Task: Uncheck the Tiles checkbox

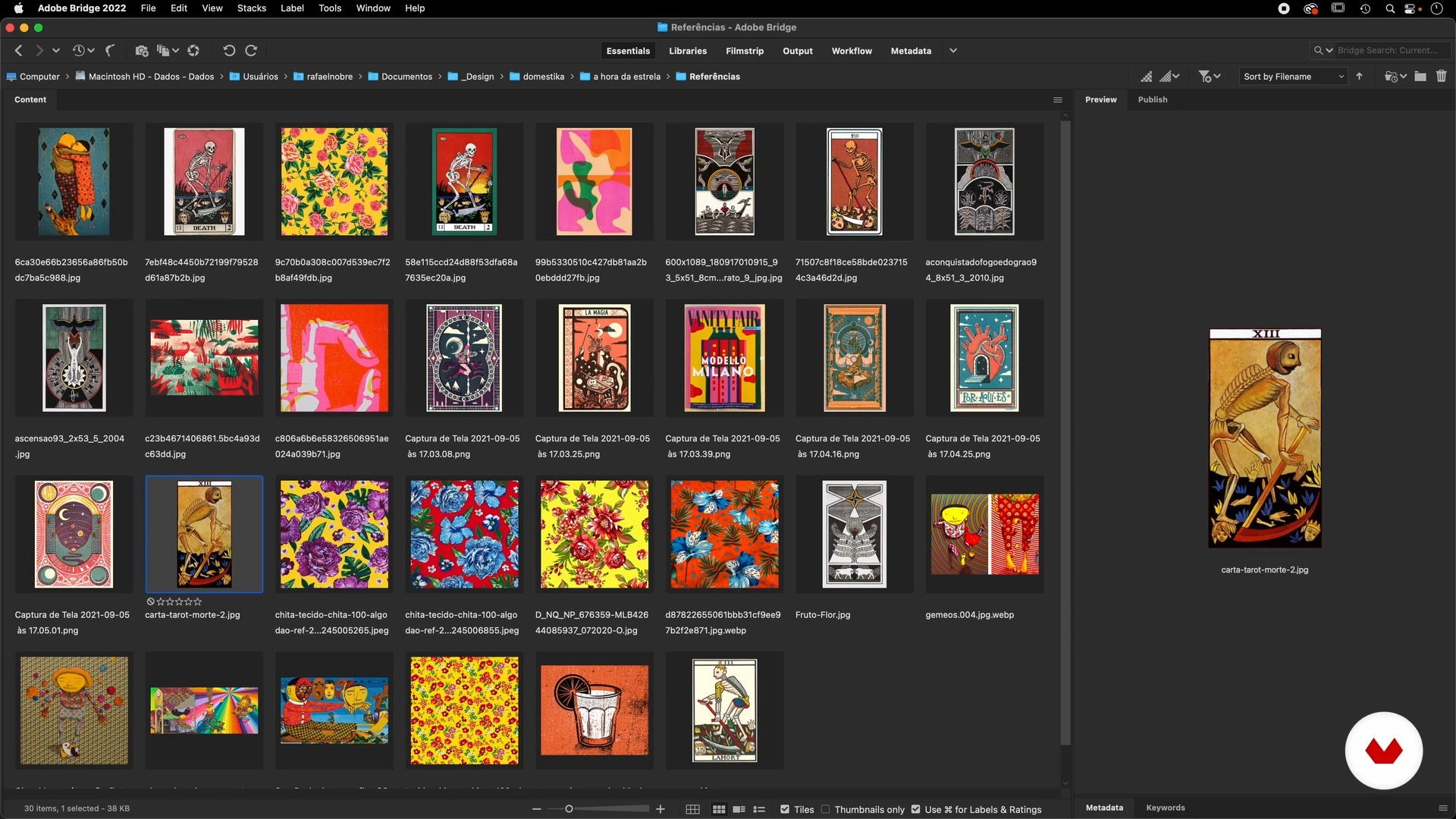Action: point(785,809)
